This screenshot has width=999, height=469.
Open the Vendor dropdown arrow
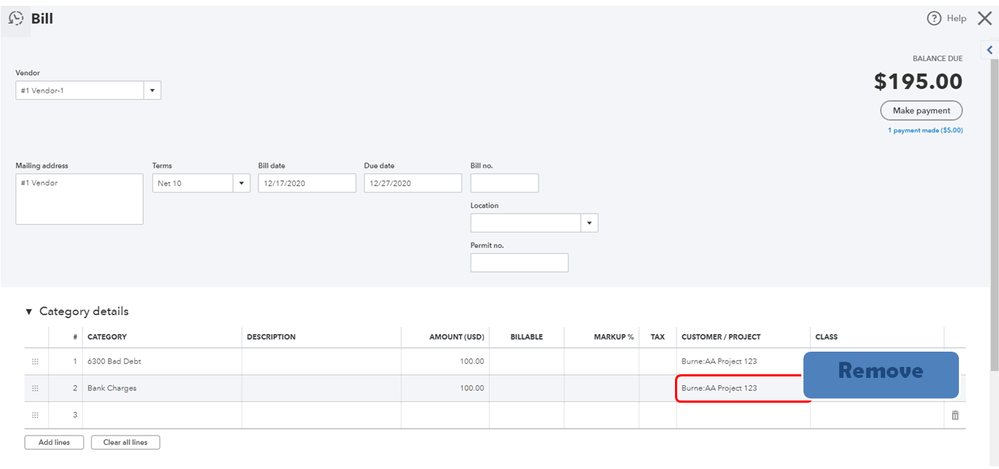(152, 90)
